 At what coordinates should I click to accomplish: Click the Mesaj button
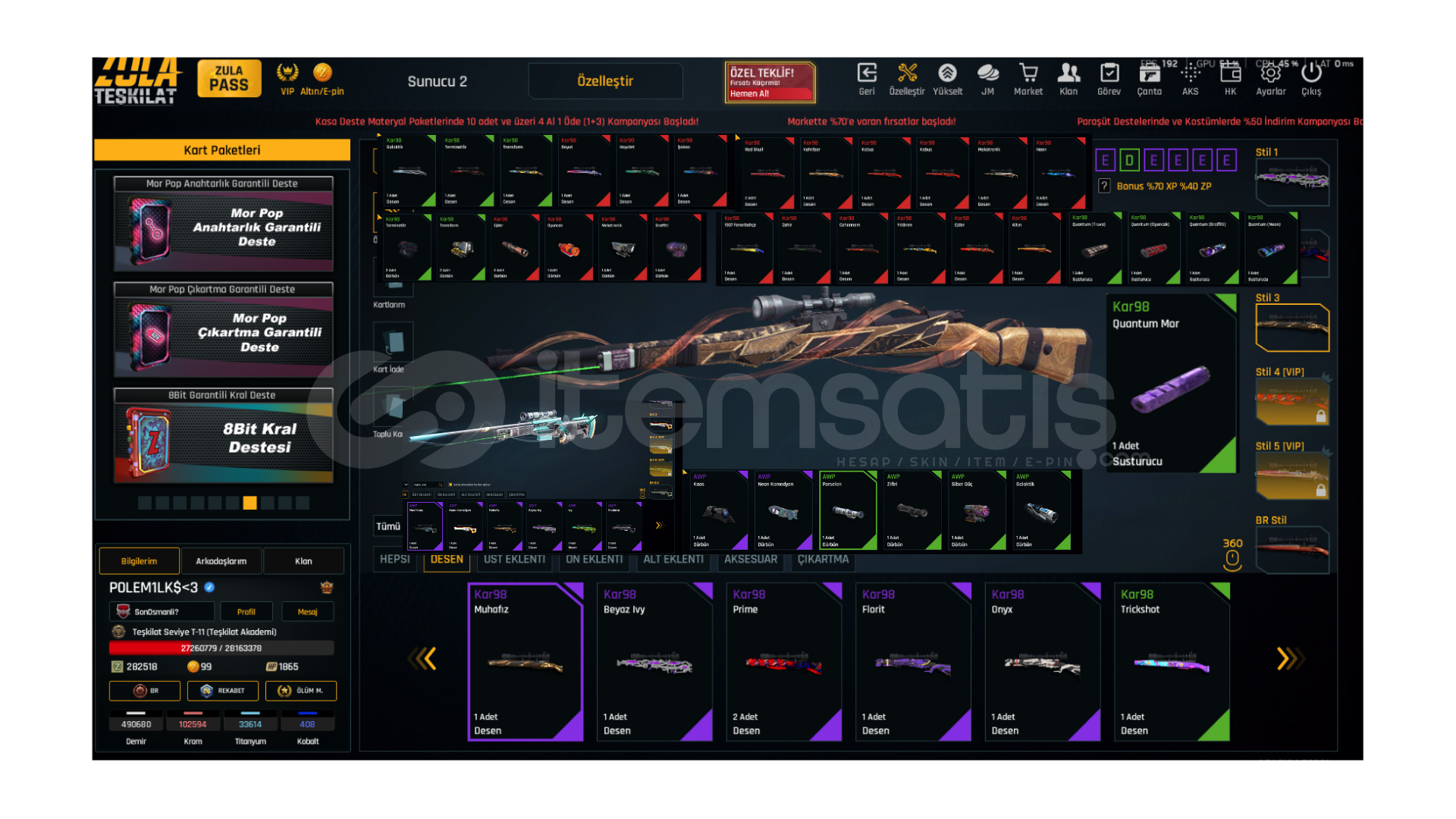(x=308, y=611)
